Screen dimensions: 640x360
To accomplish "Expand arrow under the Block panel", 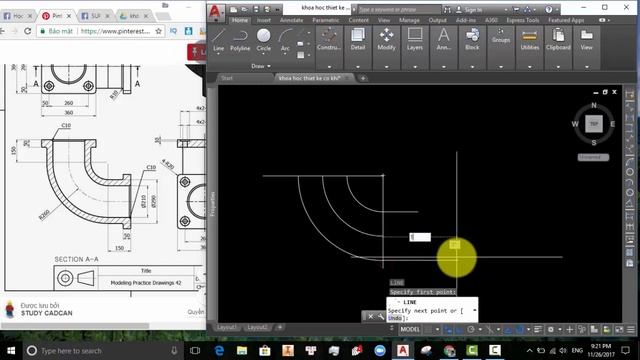I will click(472, 67).
